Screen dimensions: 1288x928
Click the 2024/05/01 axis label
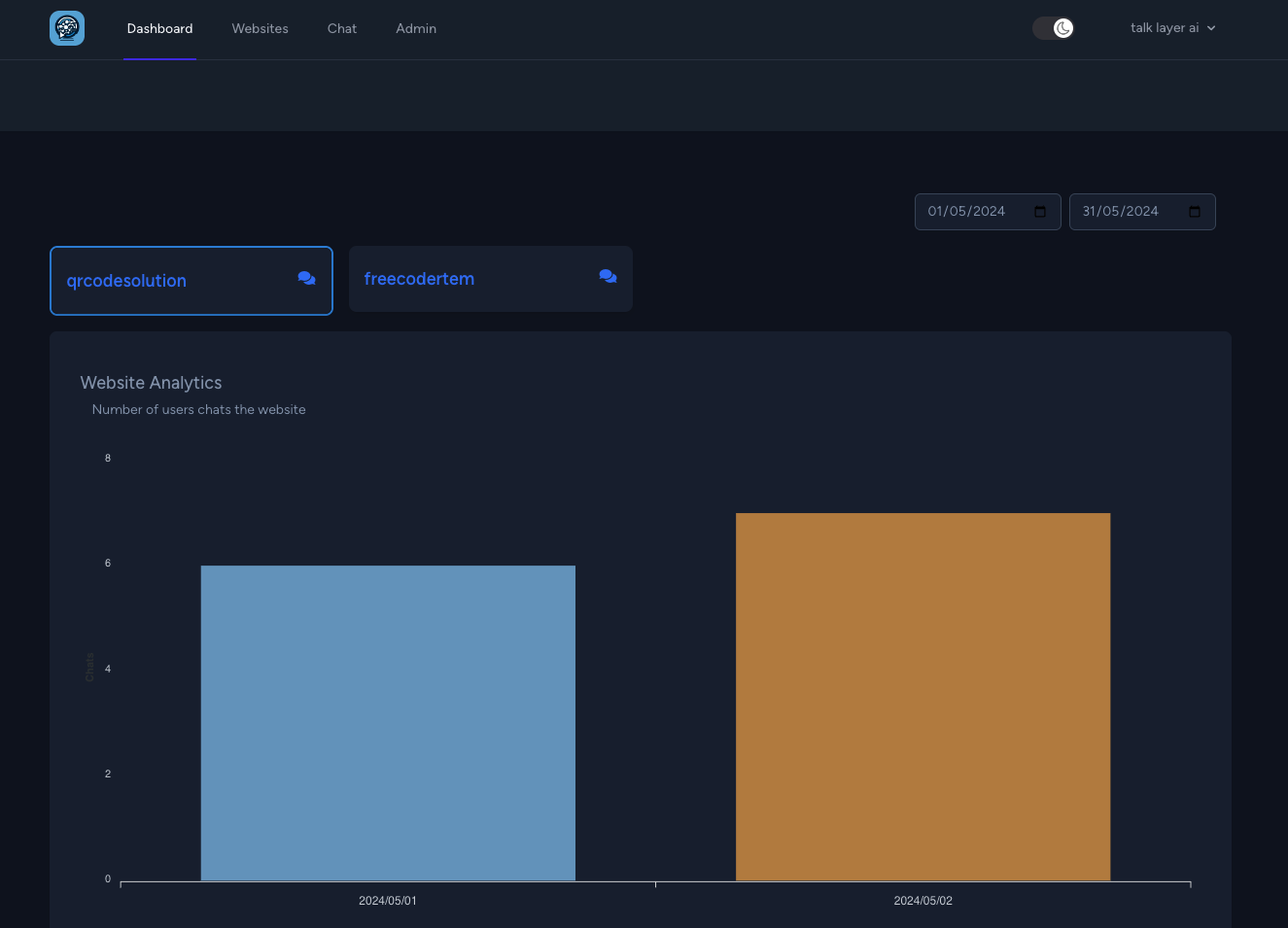pos(388,901)
